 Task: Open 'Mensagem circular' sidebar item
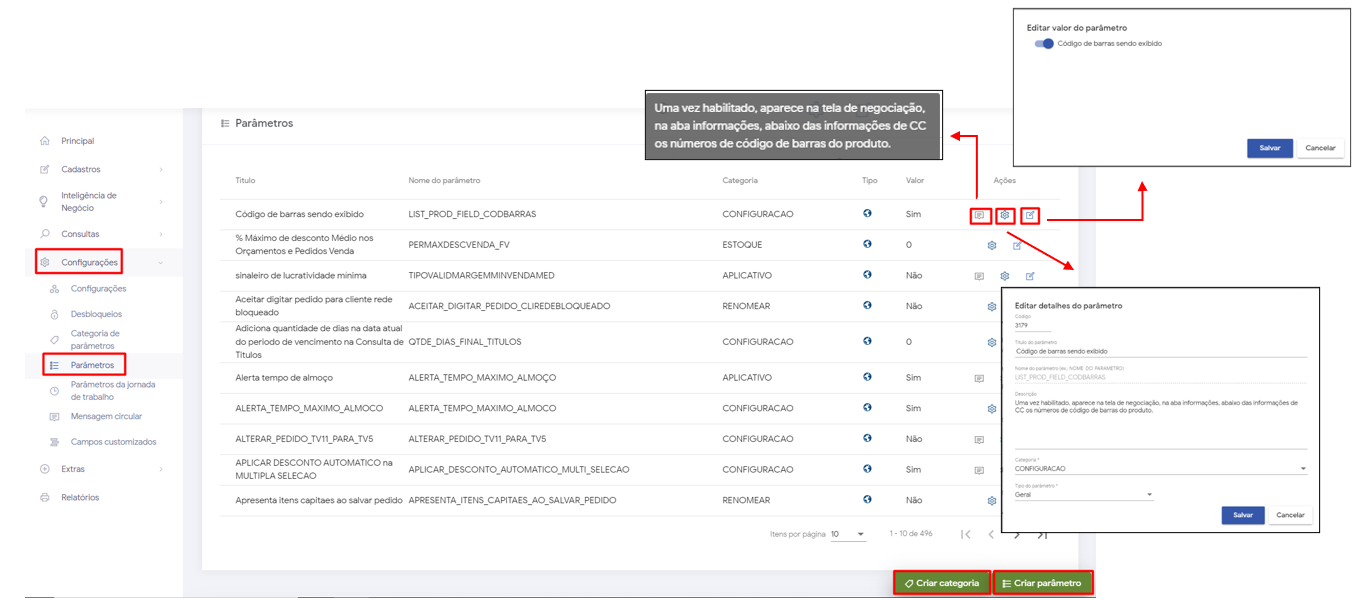pos(106,416)
